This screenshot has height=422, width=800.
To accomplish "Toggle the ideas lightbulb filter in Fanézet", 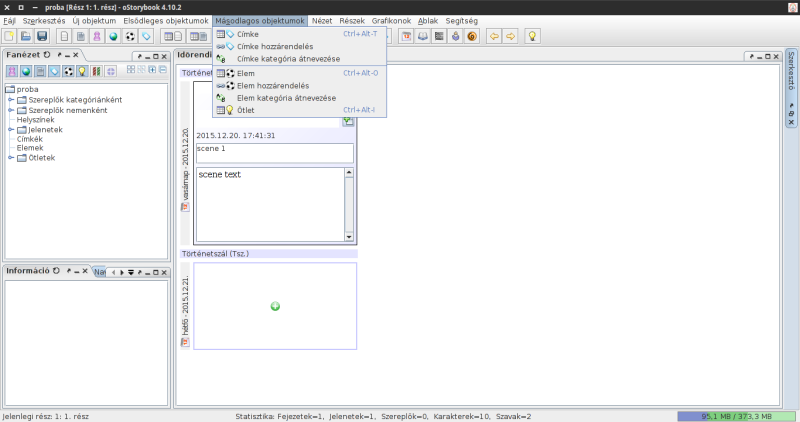I will tap(82, 71).
